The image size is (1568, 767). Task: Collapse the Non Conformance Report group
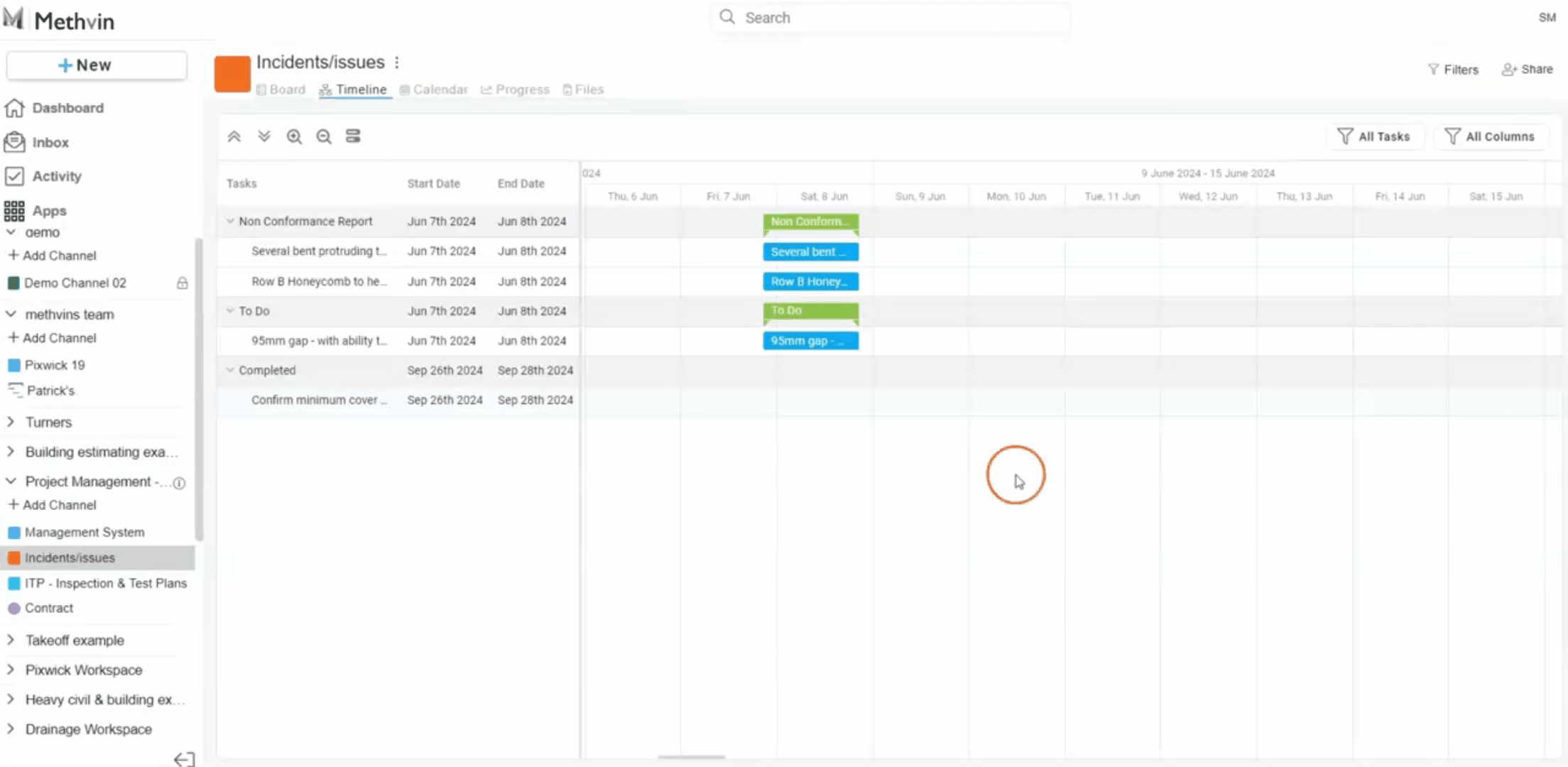tap(230, 222)
